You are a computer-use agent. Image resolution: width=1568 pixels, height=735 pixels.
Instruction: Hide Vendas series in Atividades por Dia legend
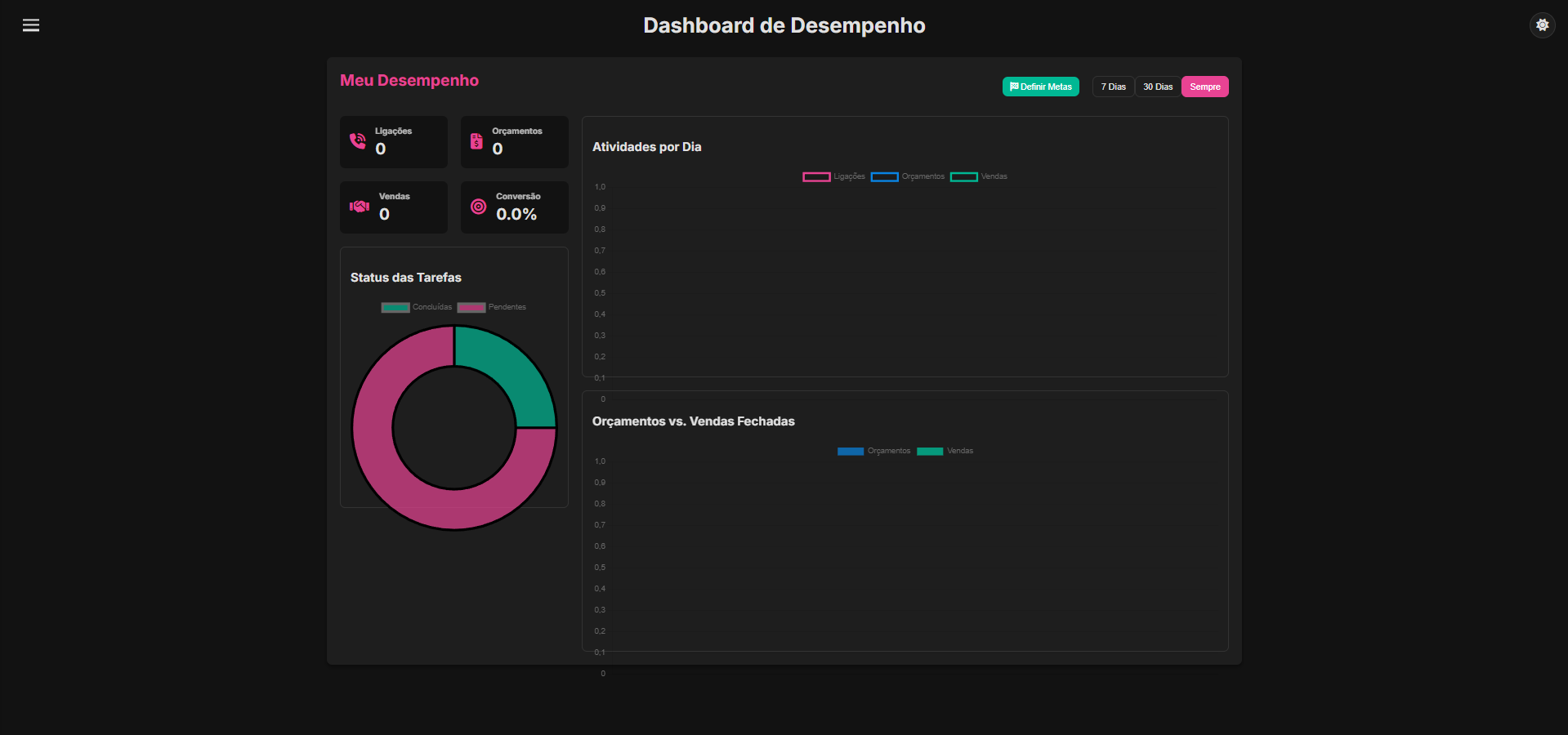pos(979,176)
